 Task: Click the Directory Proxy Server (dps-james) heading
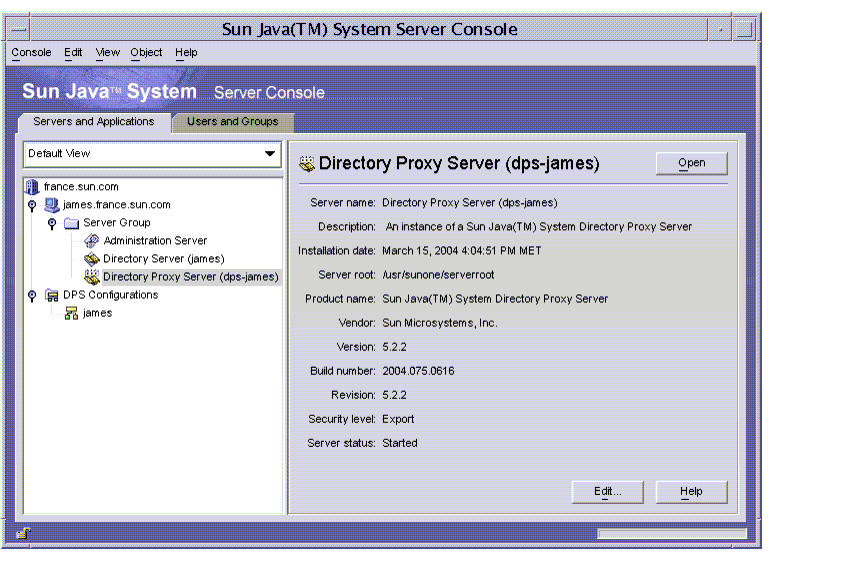459,163
